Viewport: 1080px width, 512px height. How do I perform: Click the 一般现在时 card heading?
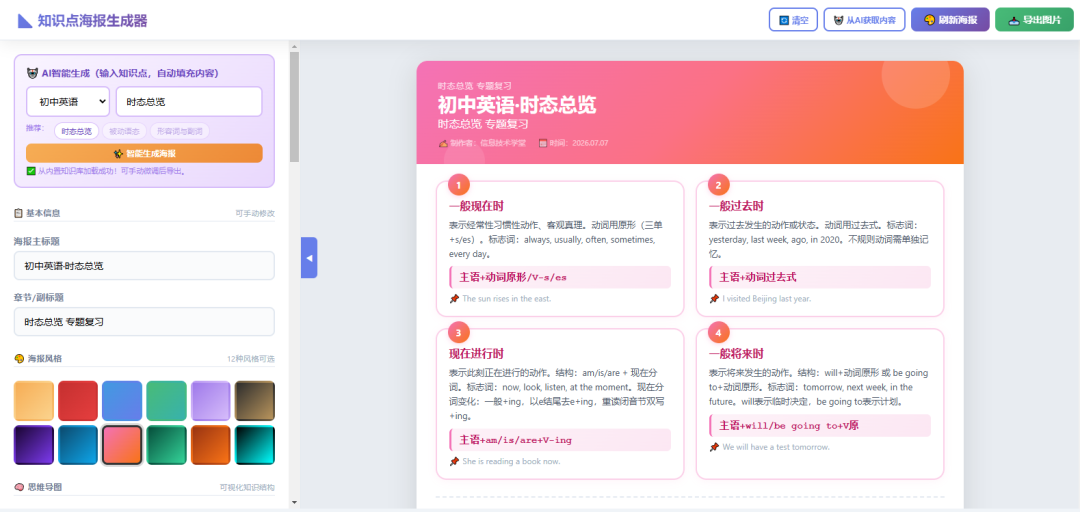477,205
